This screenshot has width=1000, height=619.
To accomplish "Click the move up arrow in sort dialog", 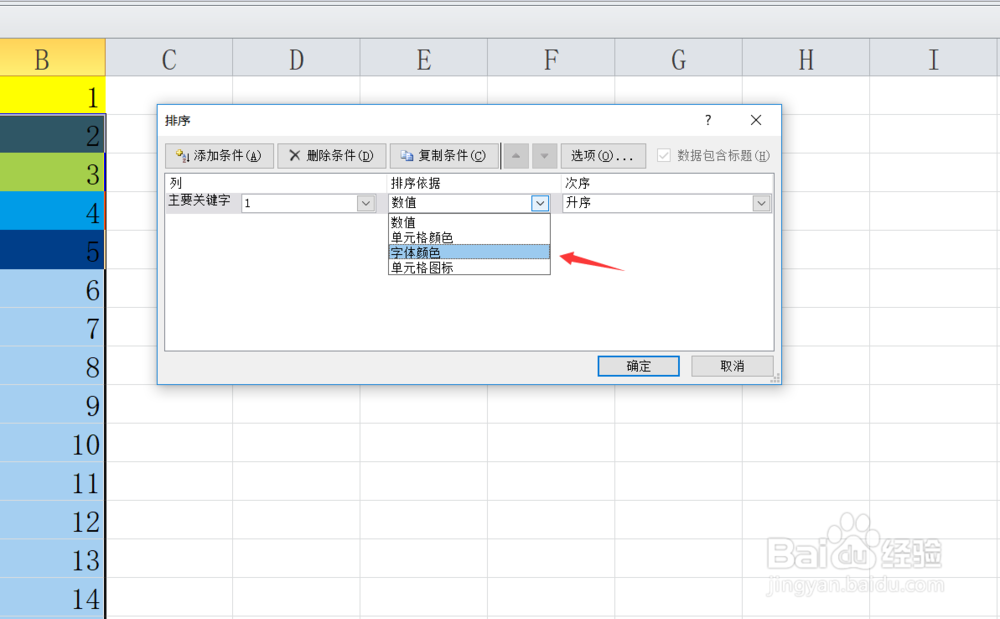I will click(x=516, y=156).
